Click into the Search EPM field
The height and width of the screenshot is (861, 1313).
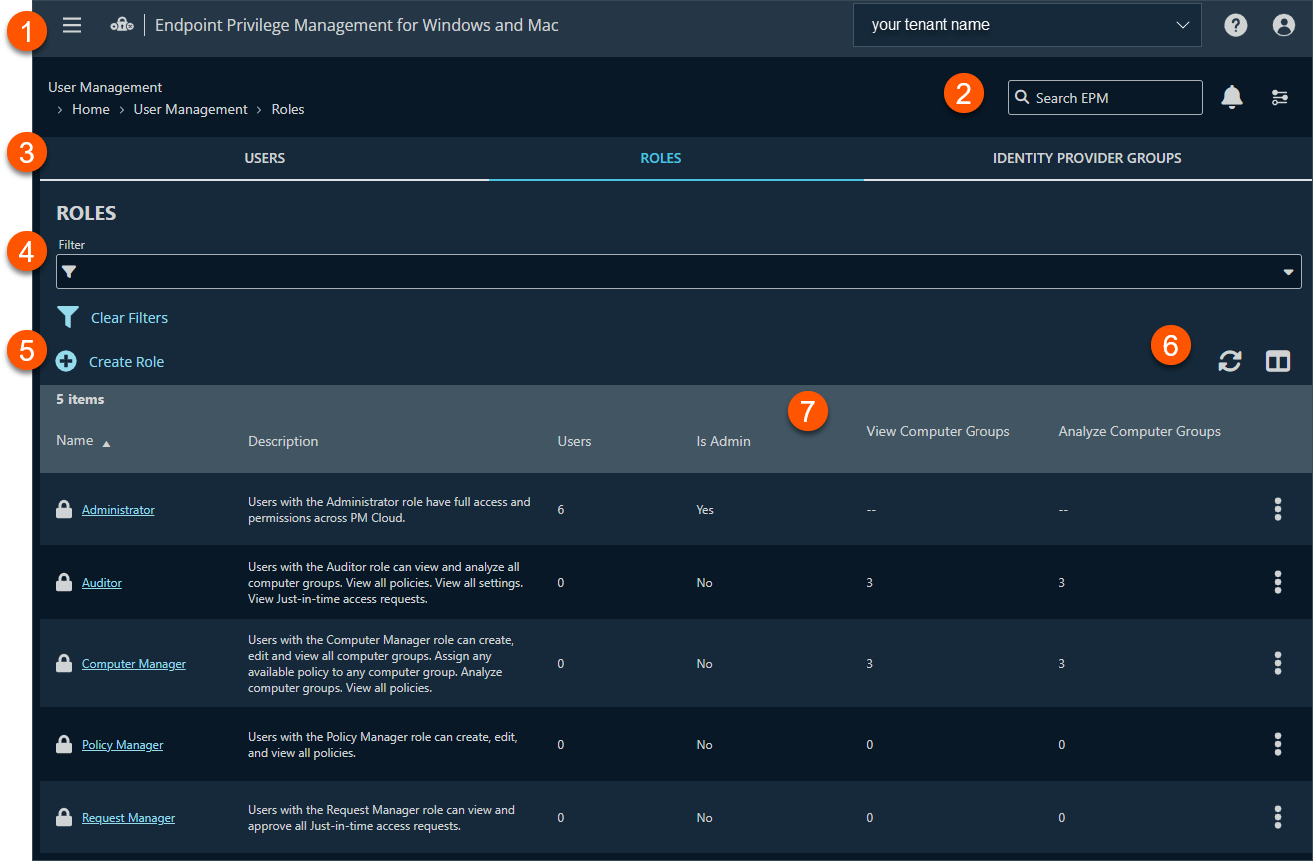(x=1105, y=98)
